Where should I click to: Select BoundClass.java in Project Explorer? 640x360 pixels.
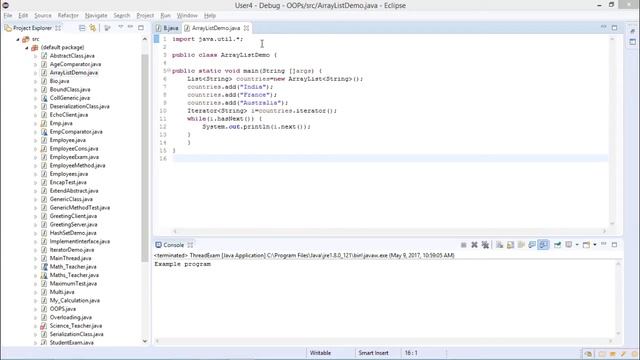(70, 89)
